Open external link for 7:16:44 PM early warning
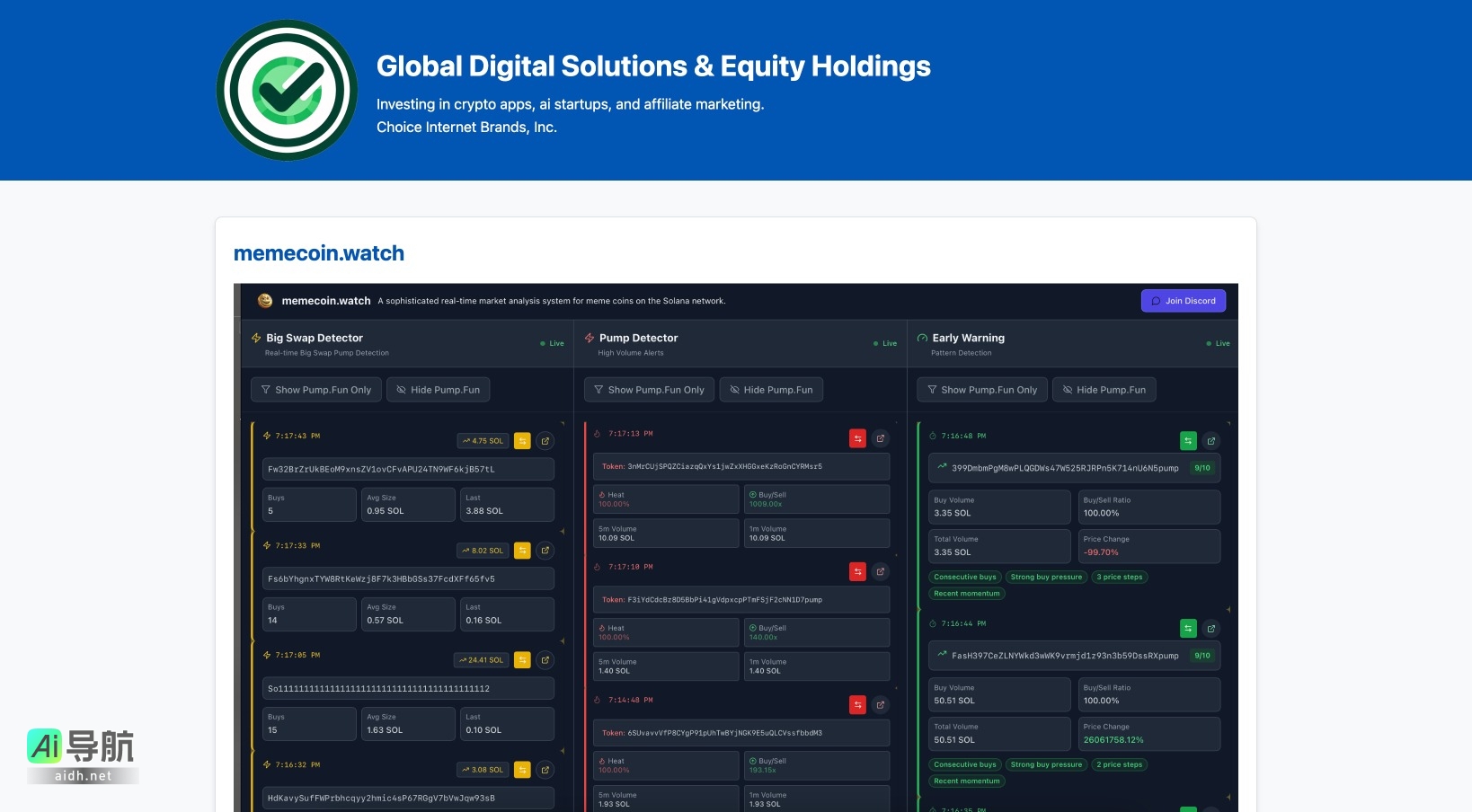This screenshot has width=1472, height=812. (1210, 629)
